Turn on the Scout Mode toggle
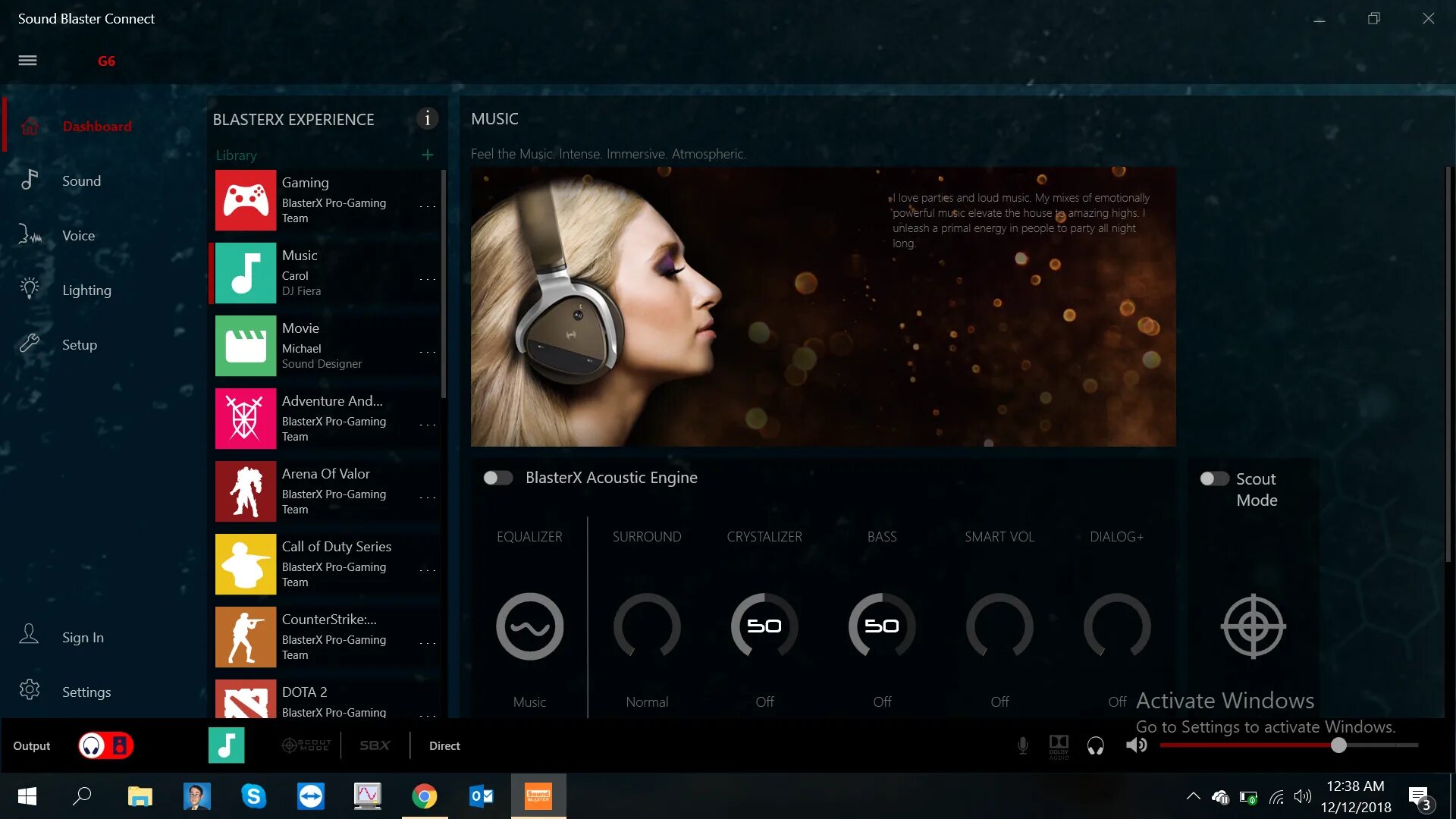This screenshot has width=1456, height=819. (x=1213, y=479)
